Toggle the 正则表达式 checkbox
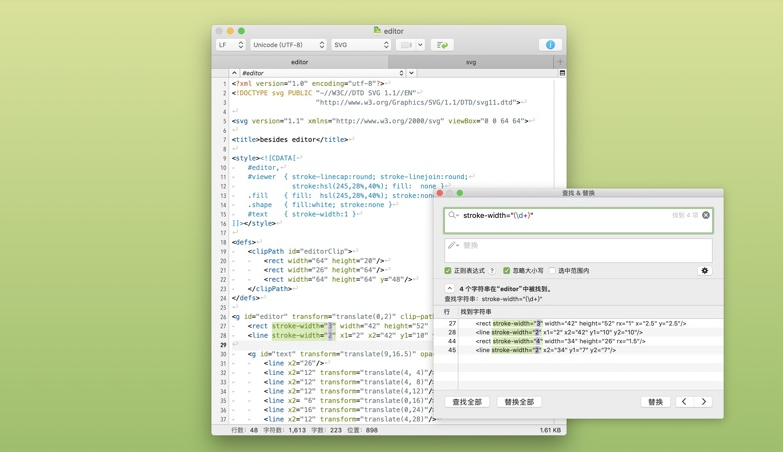The image size is (783, 452). 448,271
